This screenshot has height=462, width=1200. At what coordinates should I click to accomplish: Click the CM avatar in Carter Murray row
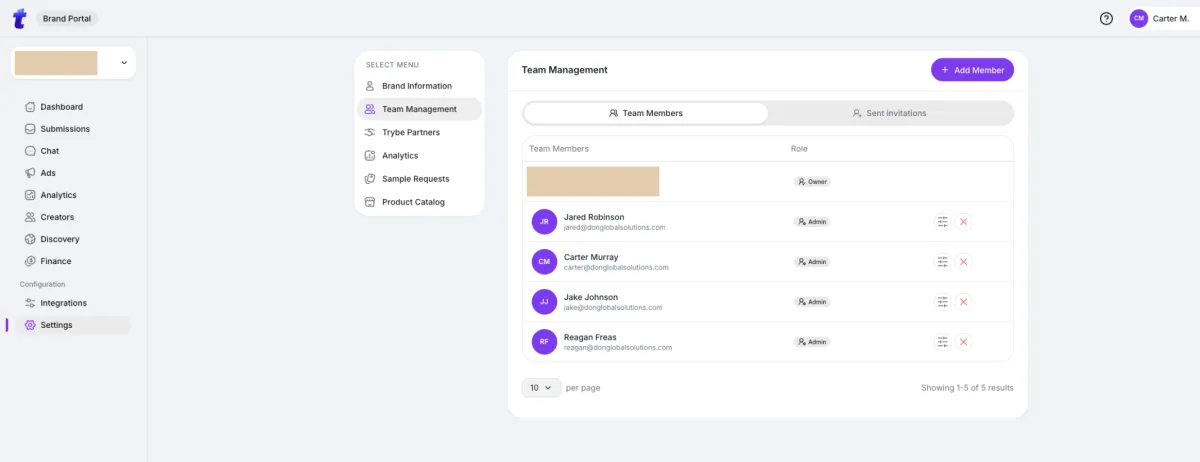coord(544,262)
